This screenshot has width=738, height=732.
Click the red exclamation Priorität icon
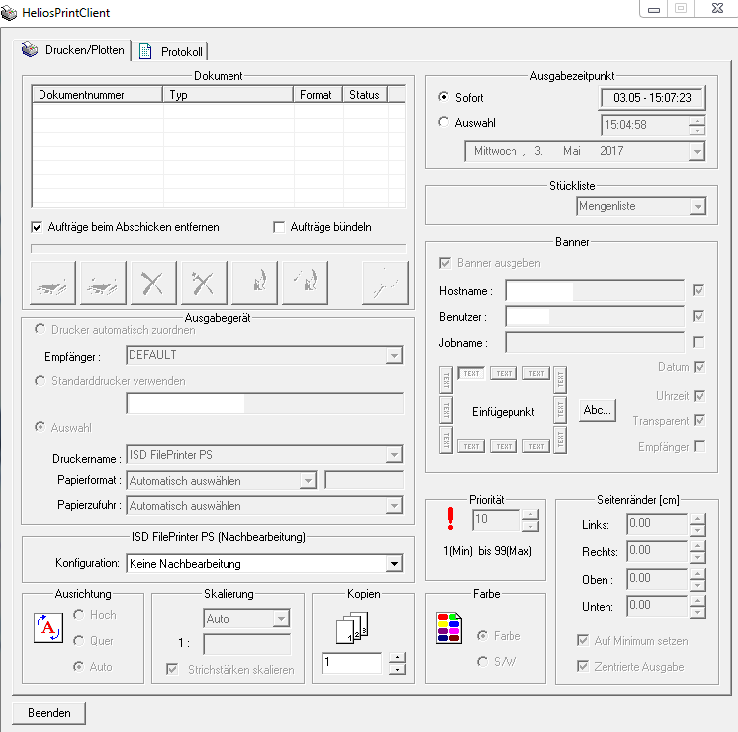(x=452, y=520)
